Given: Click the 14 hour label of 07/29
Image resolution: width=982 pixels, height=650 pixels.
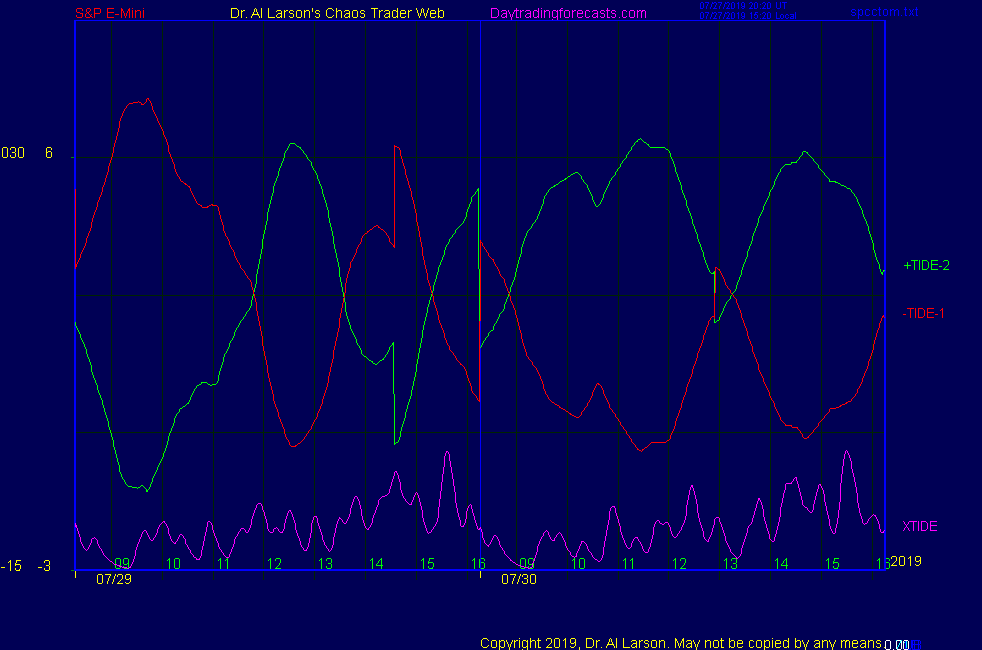Looking at the screenshot, I should click(376, 564).
